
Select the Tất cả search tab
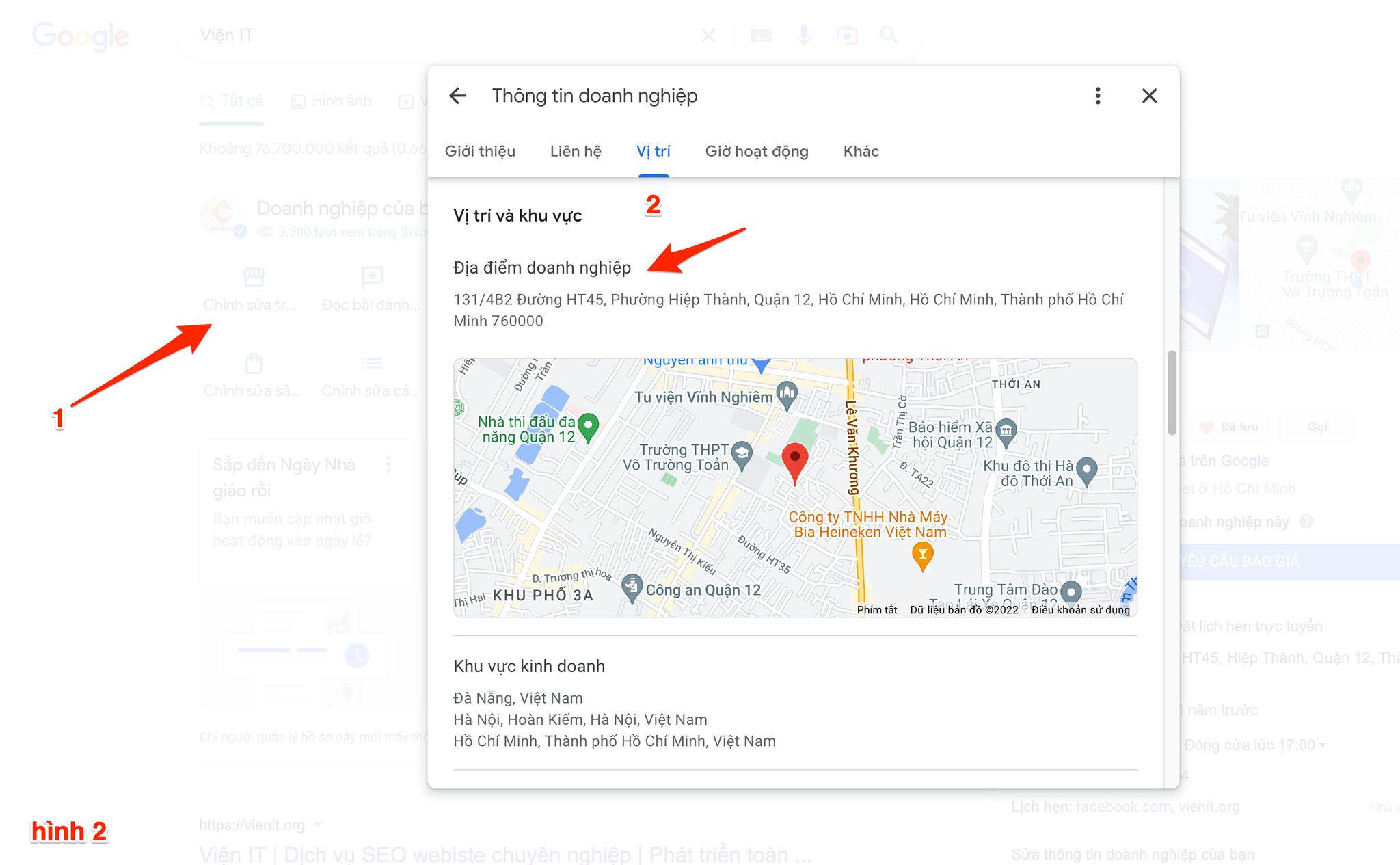pyautogui.click(x=232, y=101)
